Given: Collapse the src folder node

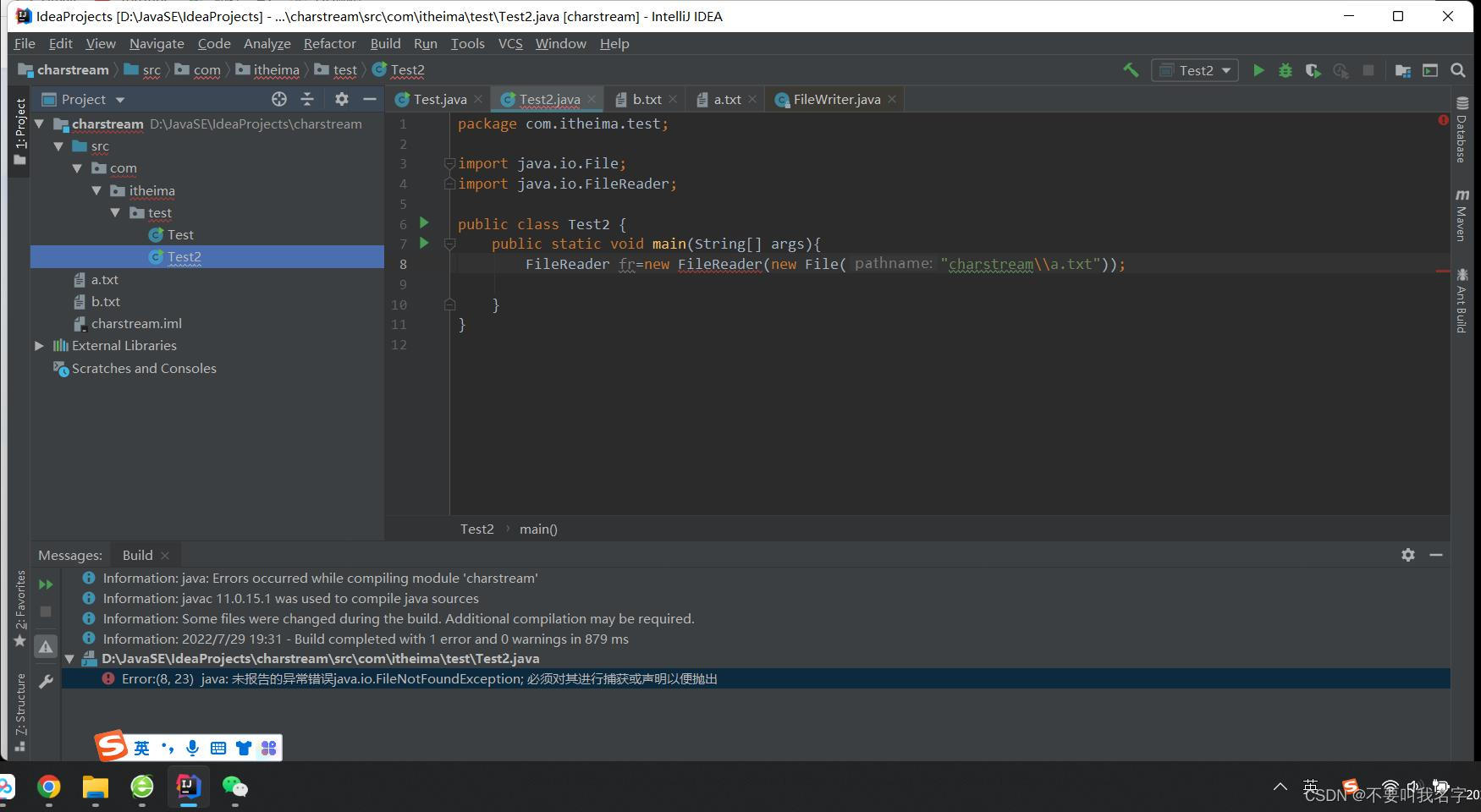Looking at the screenshot, I should [x=58, y=145].
